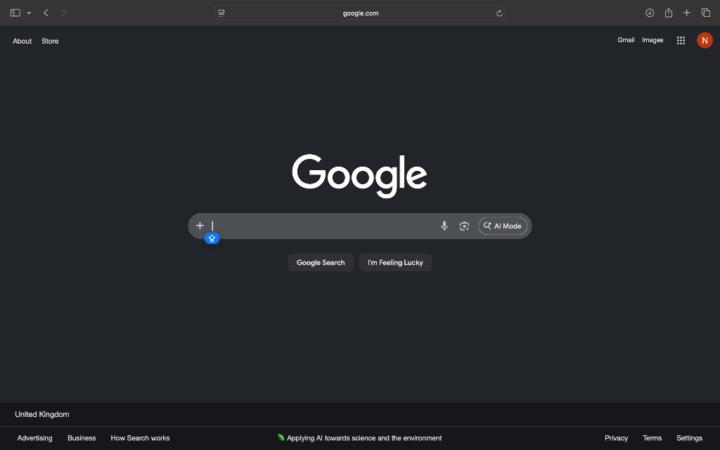Viewport: 720px width, 450px height.
Task: Open the Store link
Action: point(50,41)
